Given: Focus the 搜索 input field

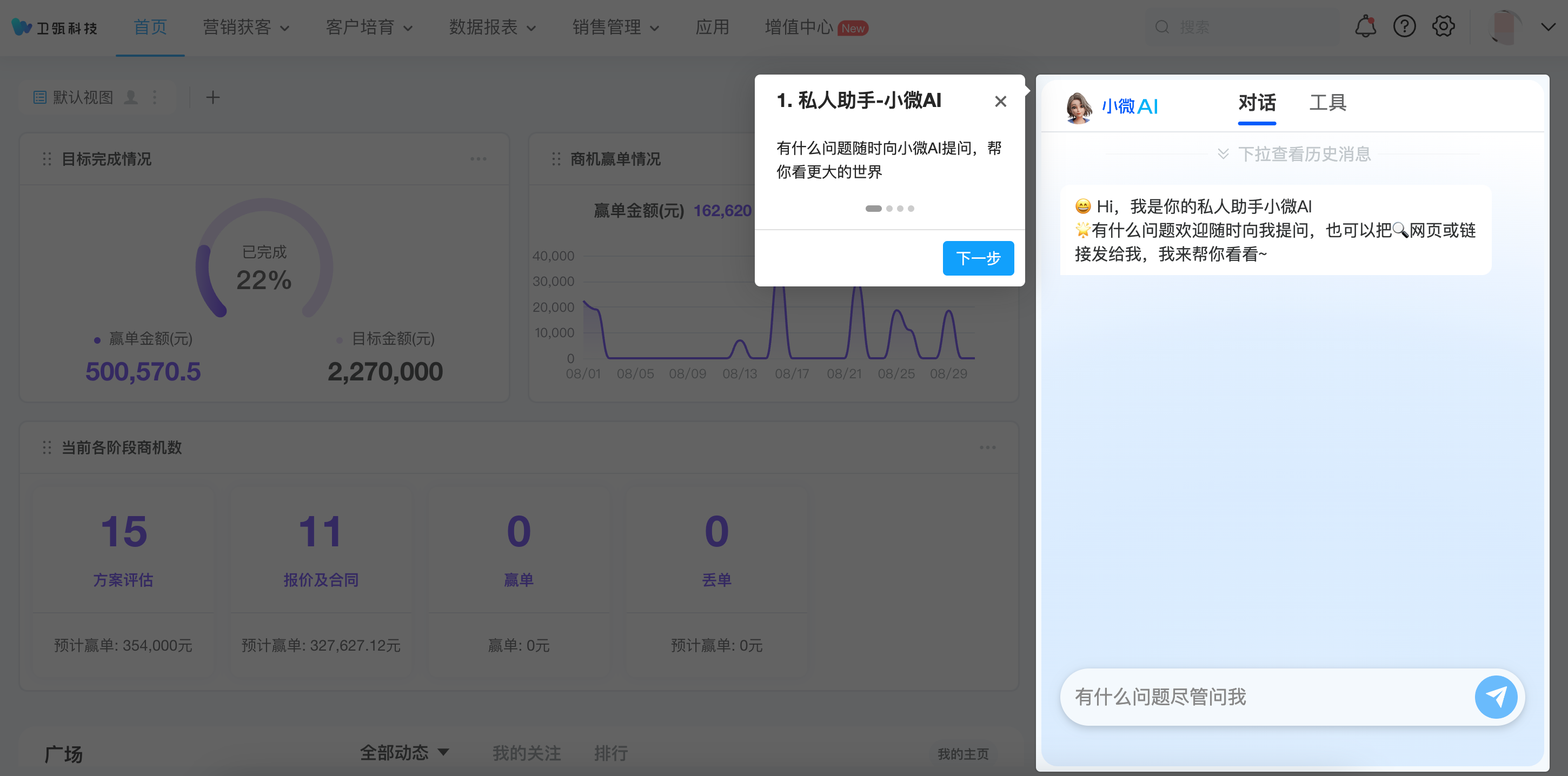Looking at the screenshot, I should [x=1242, y=27].
